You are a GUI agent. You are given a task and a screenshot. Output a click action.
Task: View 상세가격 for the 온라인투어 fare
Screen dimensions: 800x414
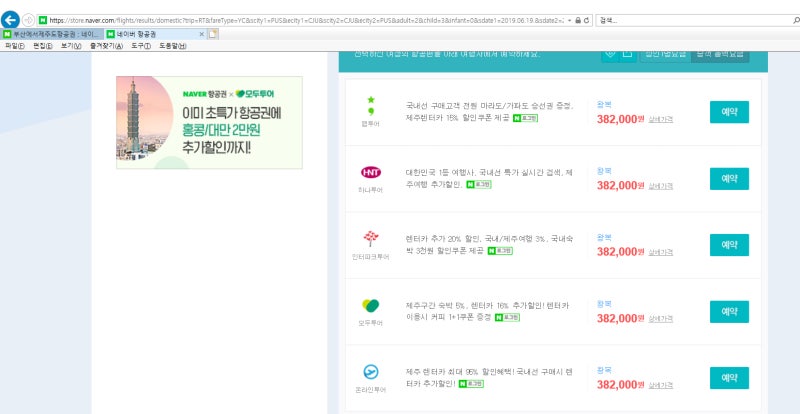[661, 385]
